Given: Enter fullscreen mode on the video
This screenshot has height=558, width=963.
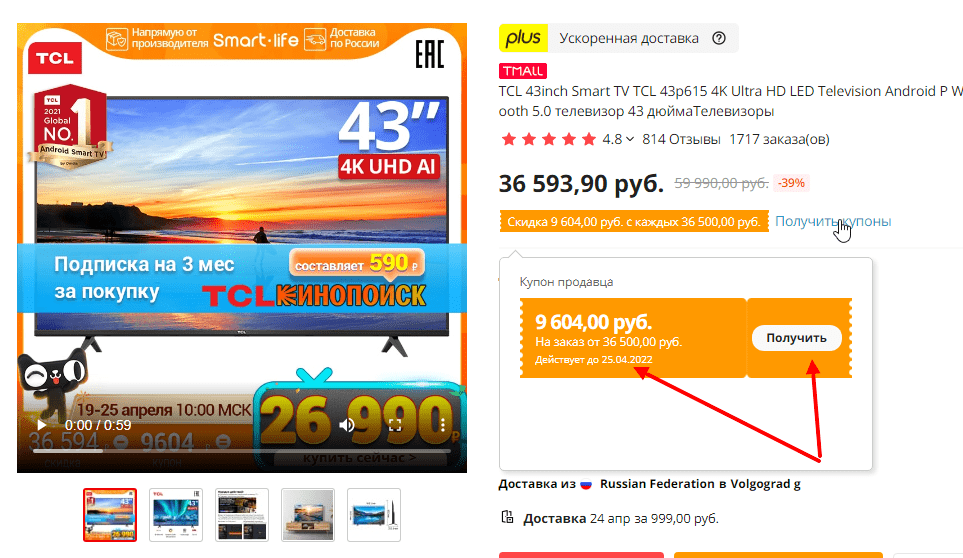Looking at the screenshot, I should tap(395, 425).
